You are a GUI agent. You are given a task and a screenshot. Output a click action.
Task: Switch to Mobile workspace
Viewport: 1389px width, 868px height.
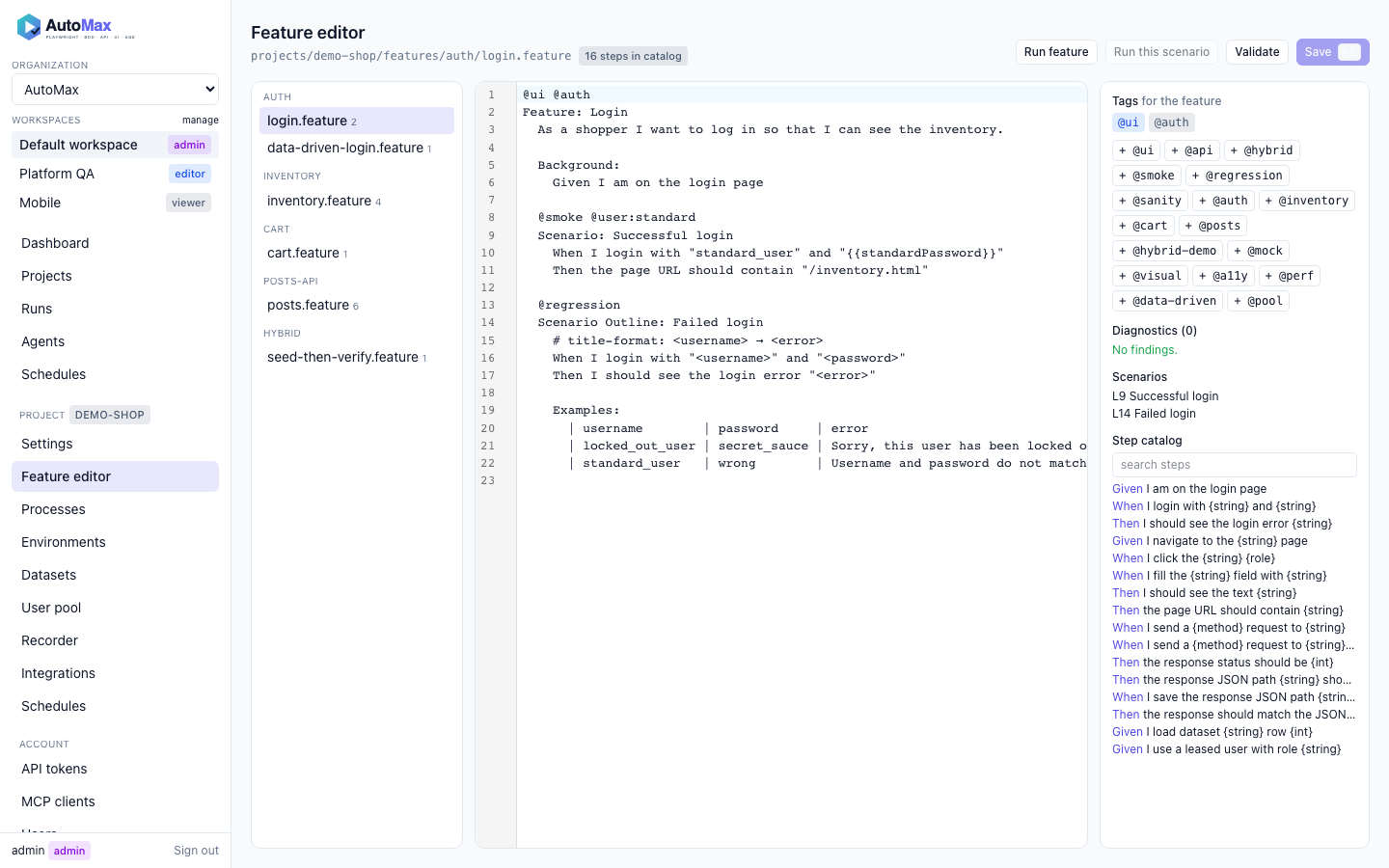115,203
